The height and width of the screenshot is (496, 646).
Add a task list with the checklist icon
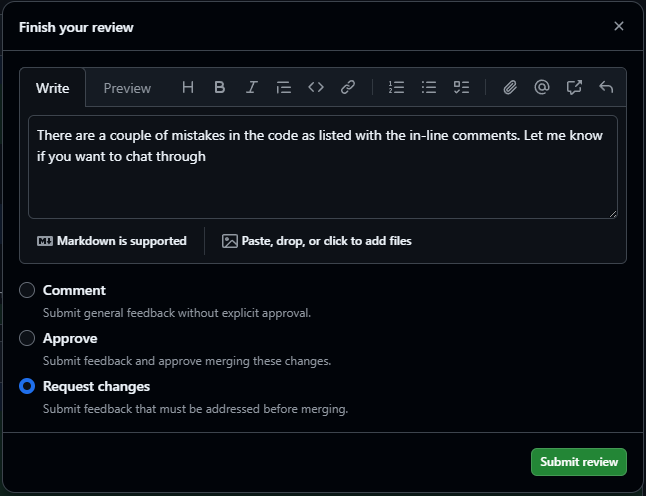(461, 88)
